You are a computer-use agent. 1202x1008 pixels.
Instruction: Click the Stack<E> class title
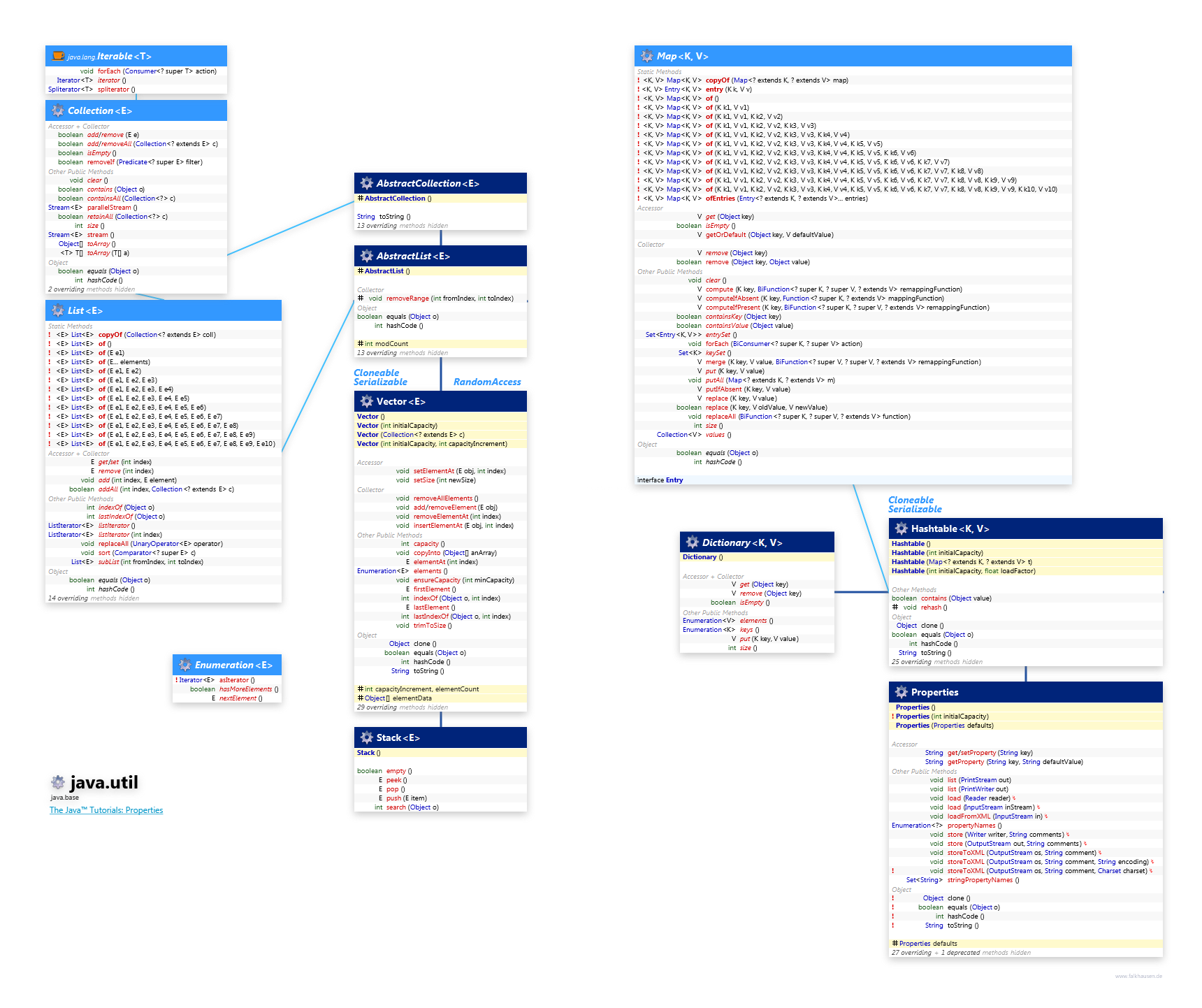tap(398, 737)
